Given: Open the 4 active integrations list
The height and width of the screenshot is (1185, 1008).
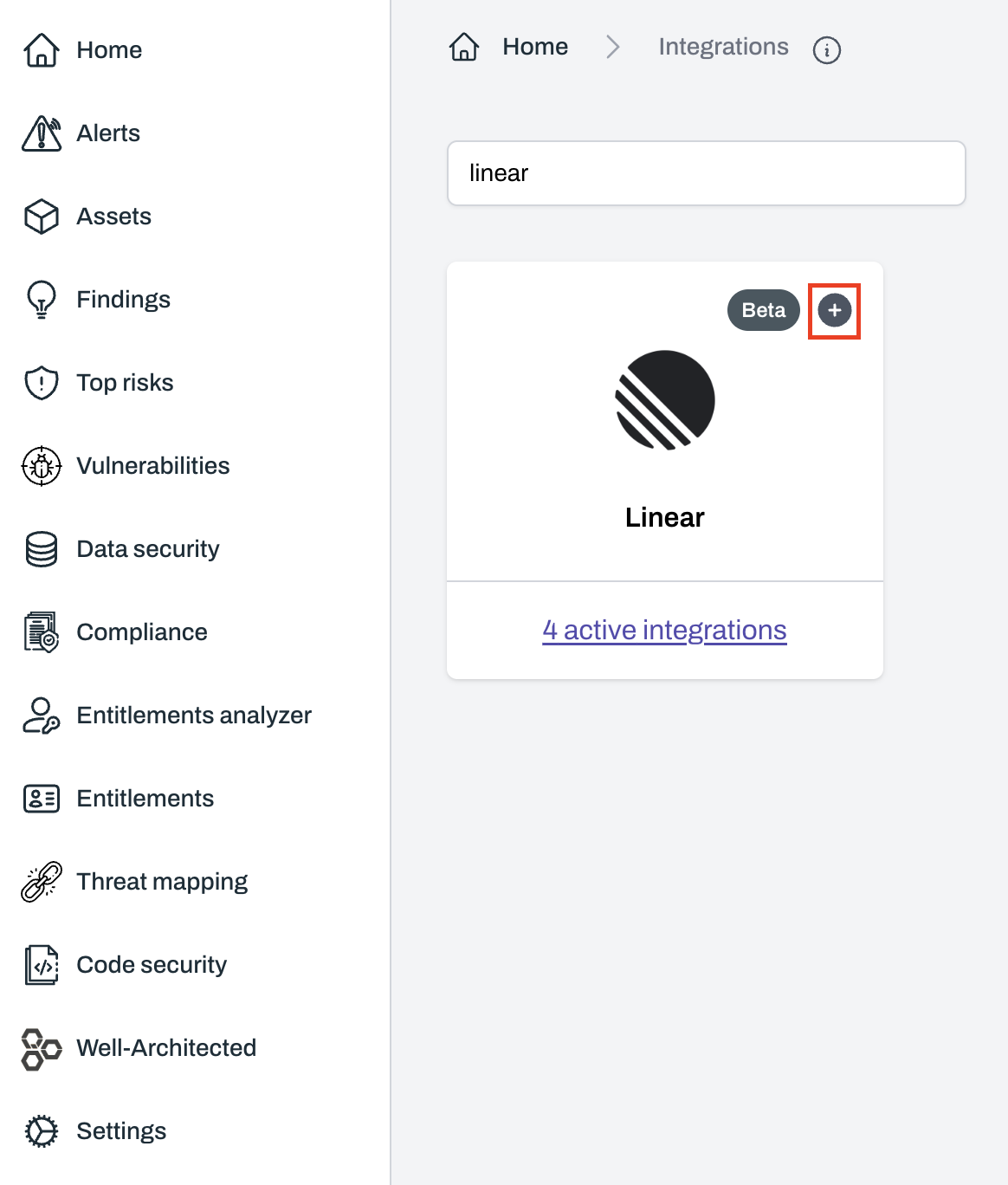Looking at the screenshot, I should tap(664, 630).
